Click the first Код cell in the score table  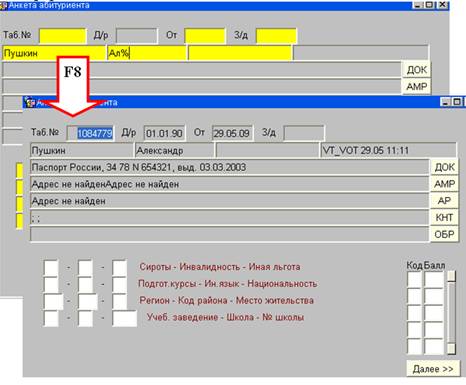[x=414, y=279]
